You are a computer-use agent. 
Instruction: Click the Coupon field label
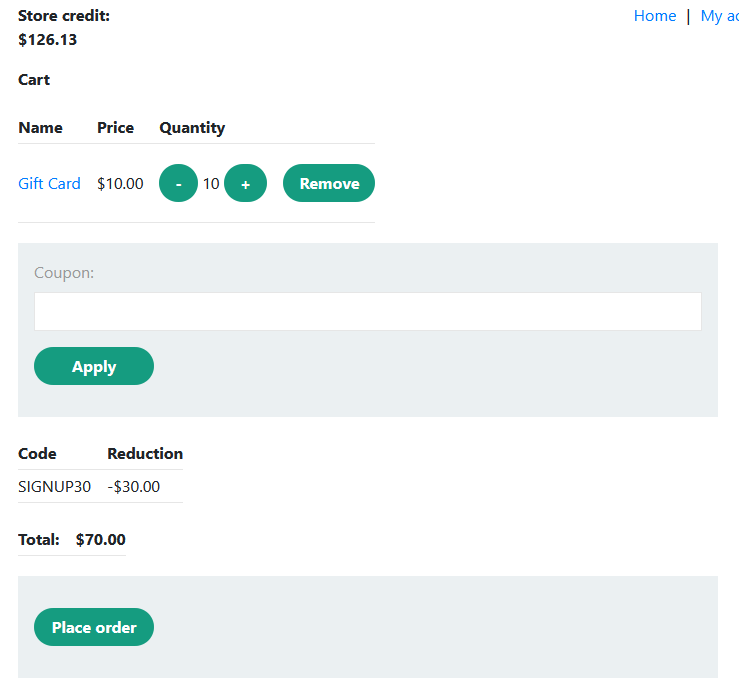[64, 272]
